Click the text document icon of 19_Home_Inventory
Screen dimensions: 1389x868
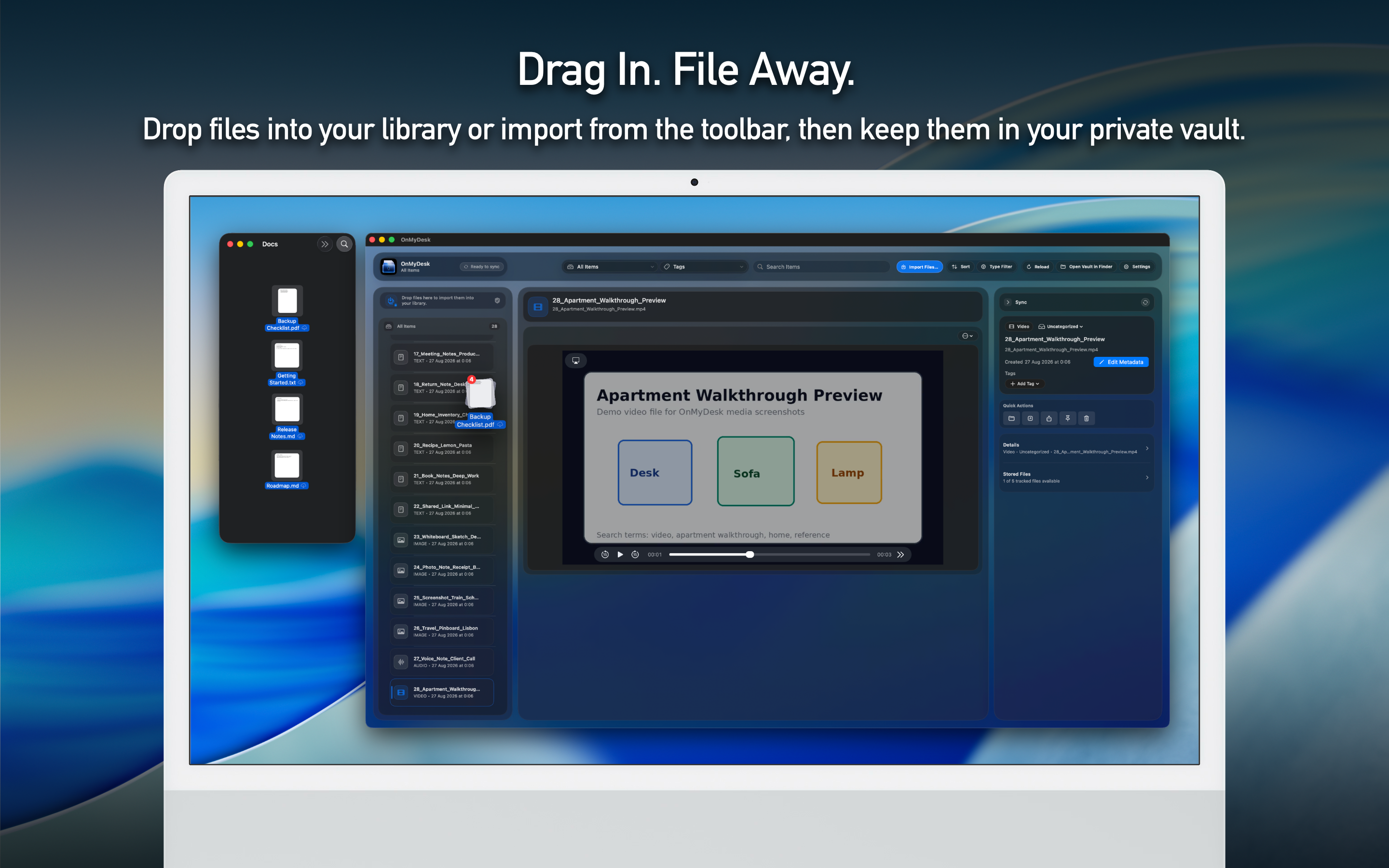401,418
